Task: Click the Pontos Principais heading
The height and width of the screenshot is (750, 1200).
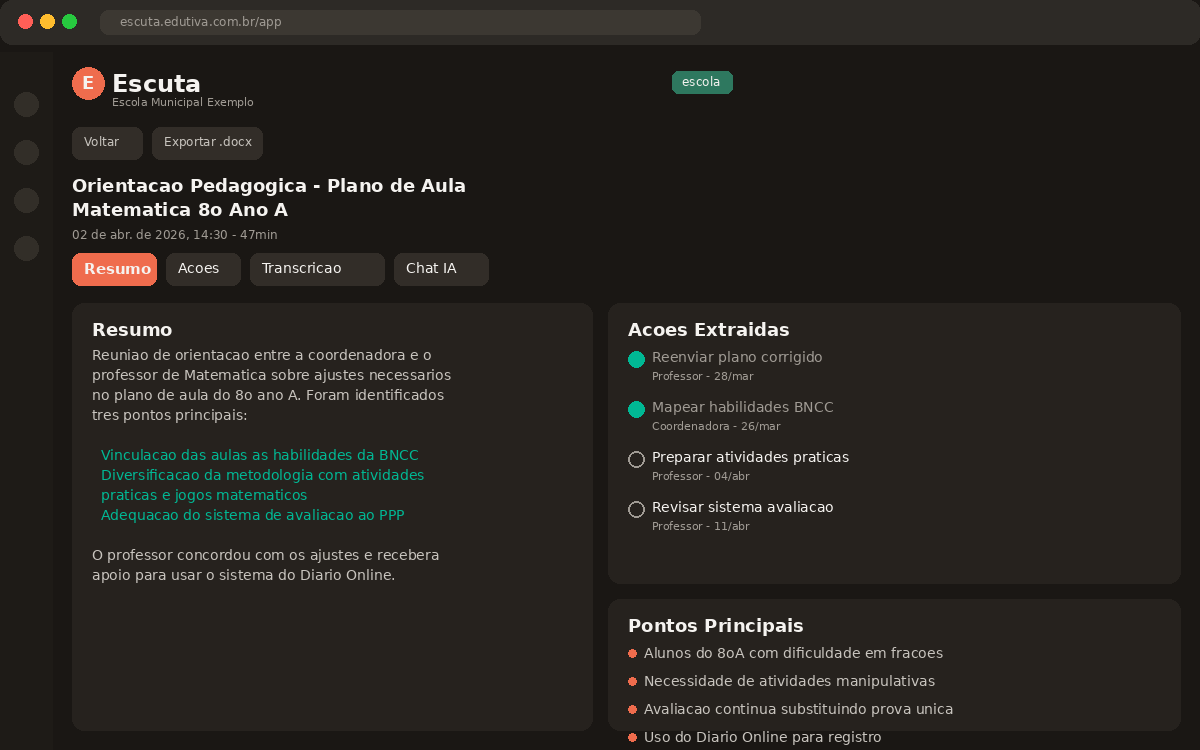Action: (x=716, y=626)
